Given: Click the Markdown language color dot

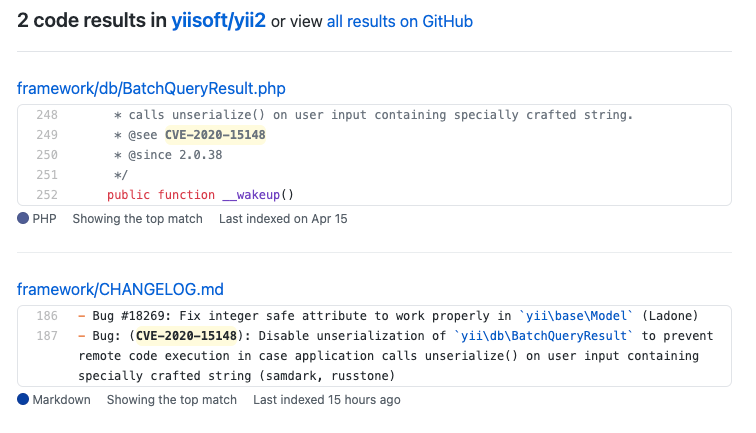Looking at the screenshot, I should click(x=23, y=399).
